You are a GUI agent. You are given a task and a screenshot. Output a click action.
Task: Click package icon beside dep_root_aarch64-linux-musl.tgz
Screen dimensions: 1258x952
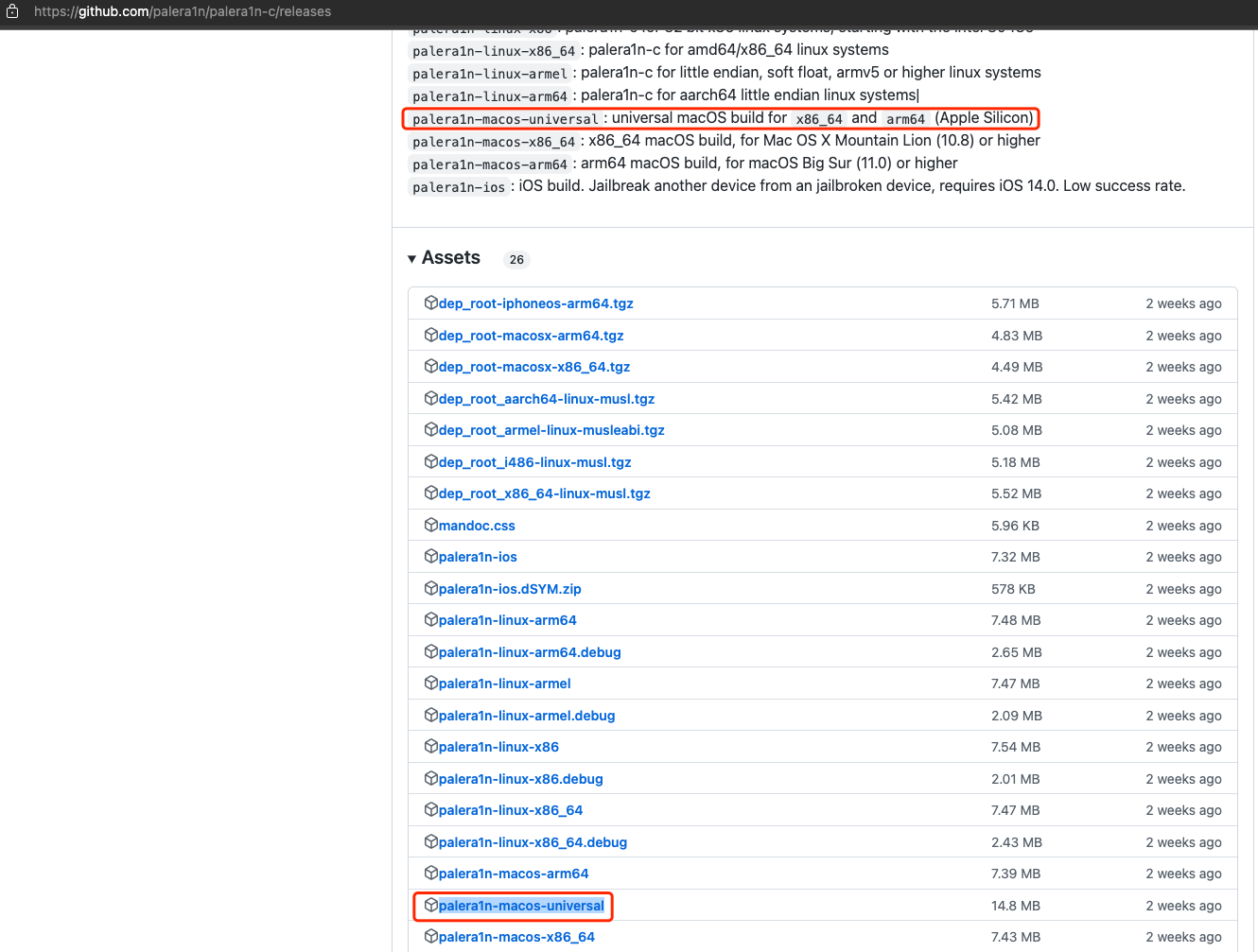(x=431, y=398)
